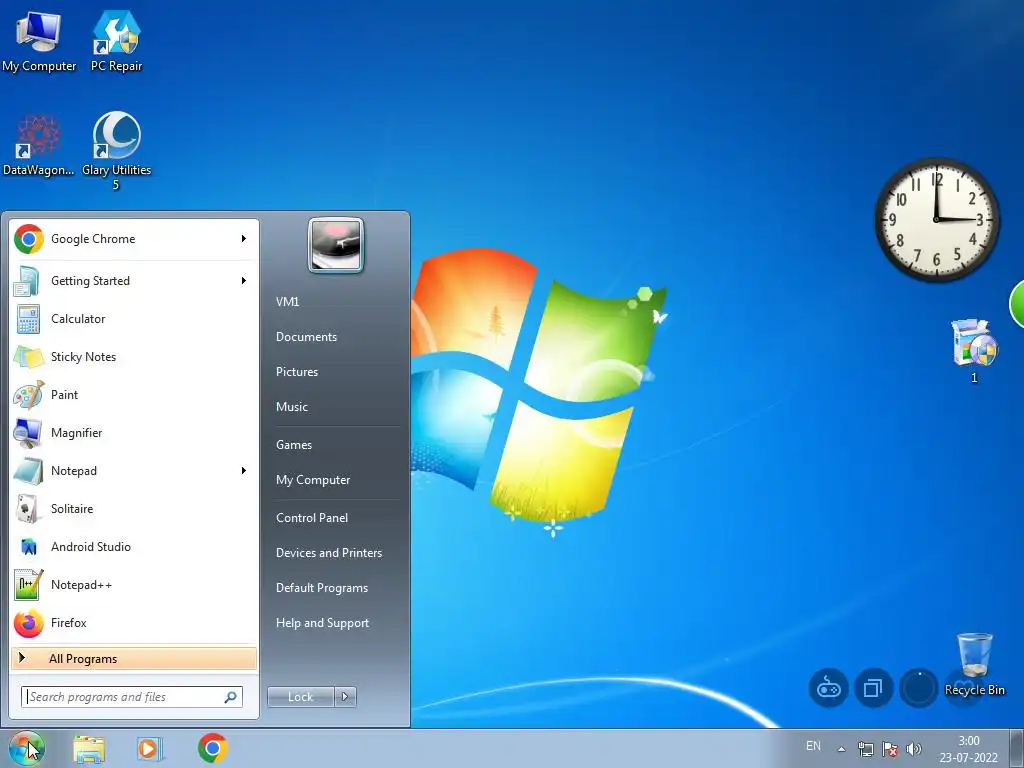
Task: Select the PC Repair desktop shortcut
Action: 116,40
